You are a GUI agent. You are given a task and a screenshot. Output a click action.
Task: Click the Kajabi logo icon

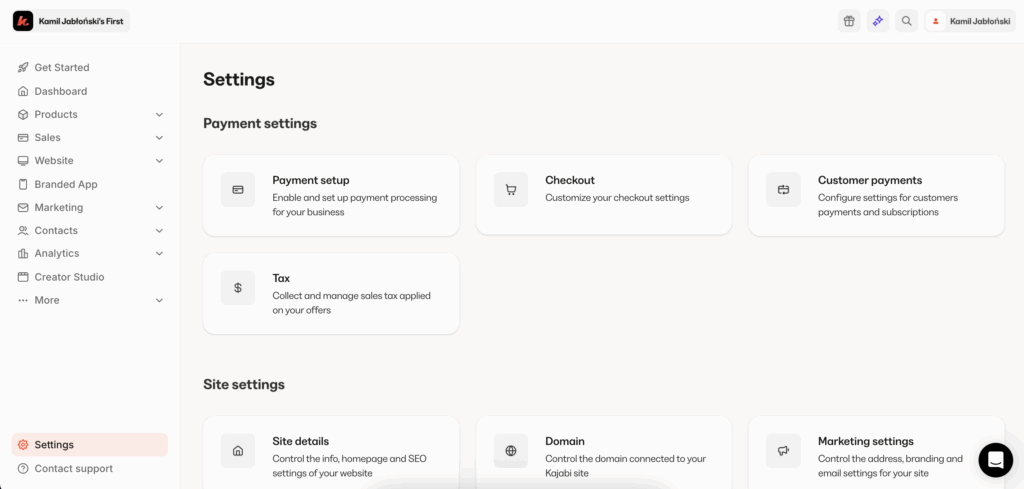[x=23, y=21]
